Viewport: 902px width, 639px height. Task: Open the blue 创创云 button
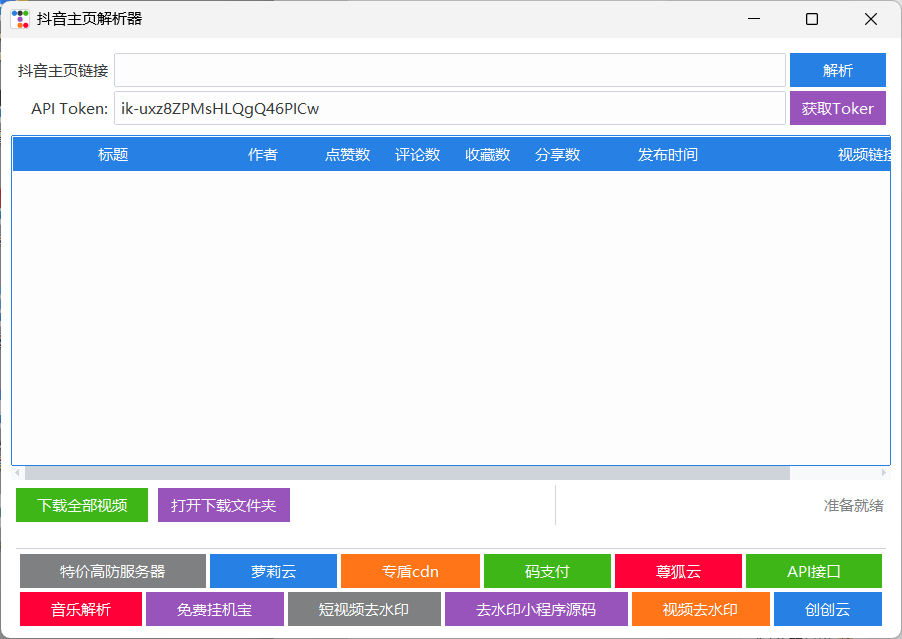coord(828,609)
